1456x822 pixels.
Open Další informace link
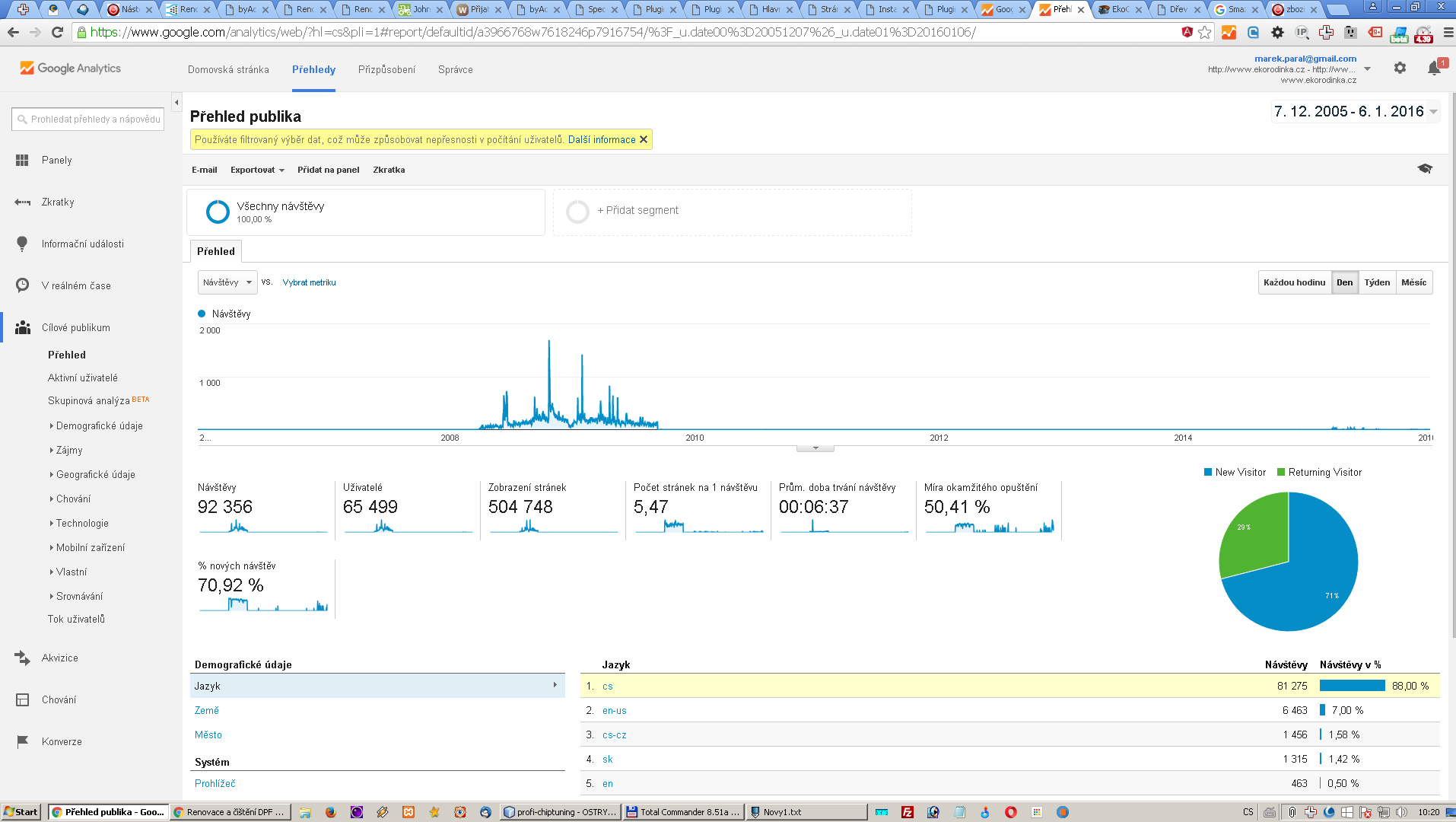602,139
